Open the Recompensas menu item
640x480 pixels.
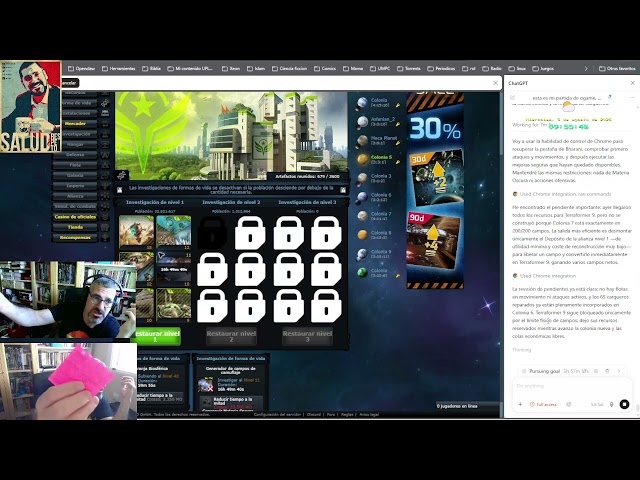pos(75,238)
